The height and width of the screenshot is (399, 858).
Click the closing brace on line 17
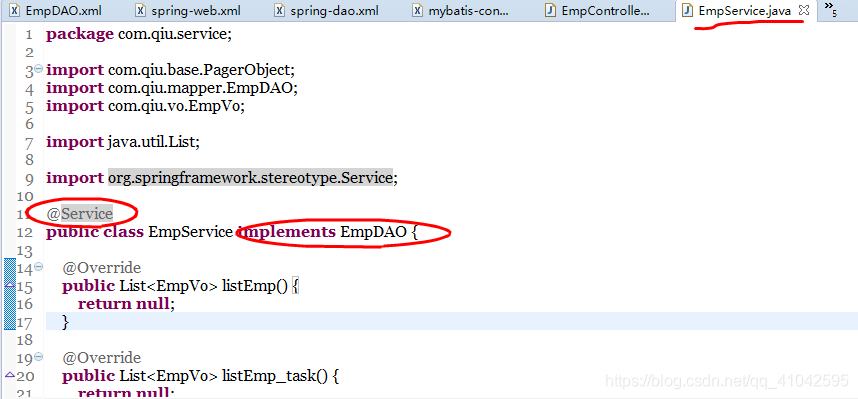pos(66,322)
